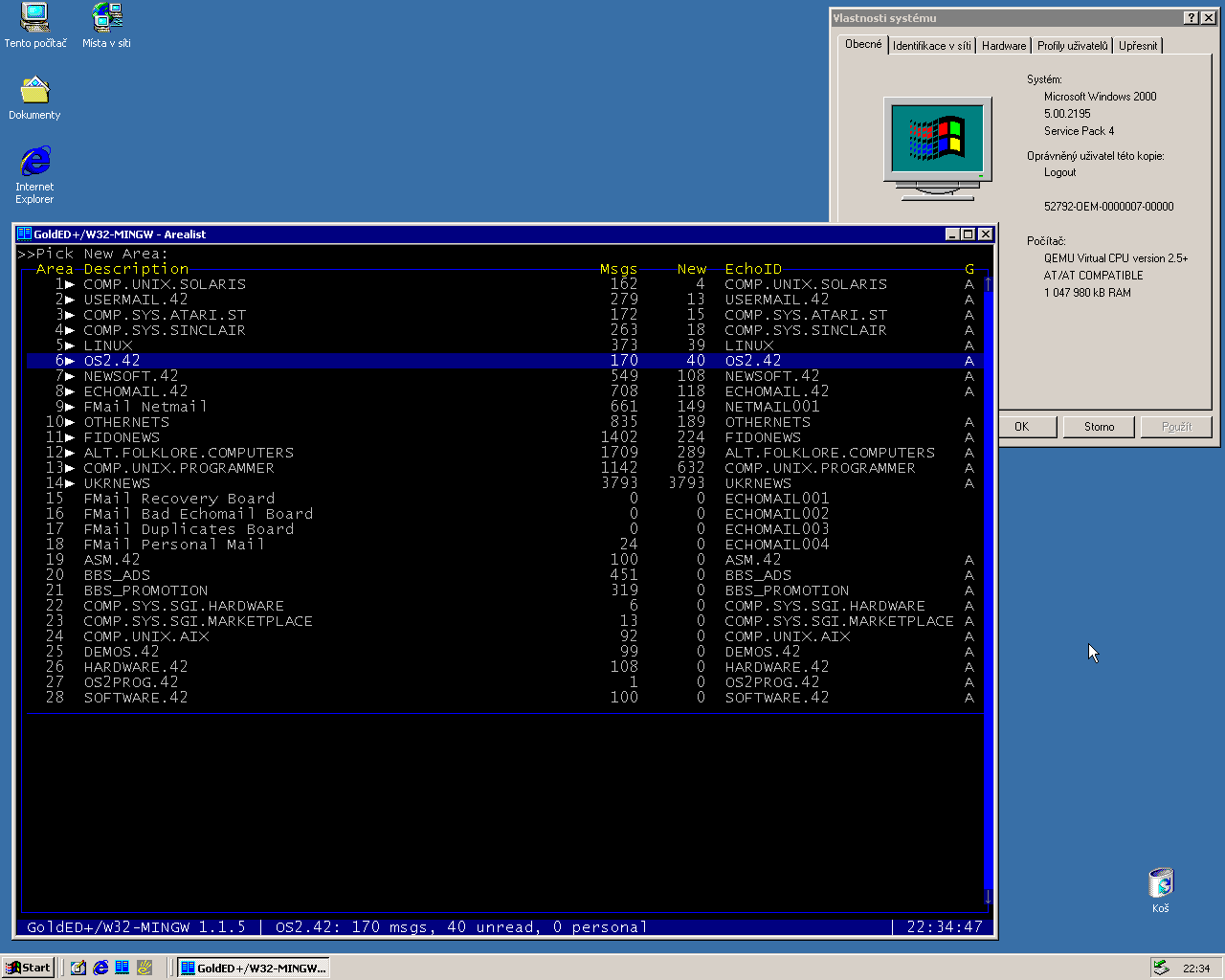Click the Storno button

[1099, 427]
